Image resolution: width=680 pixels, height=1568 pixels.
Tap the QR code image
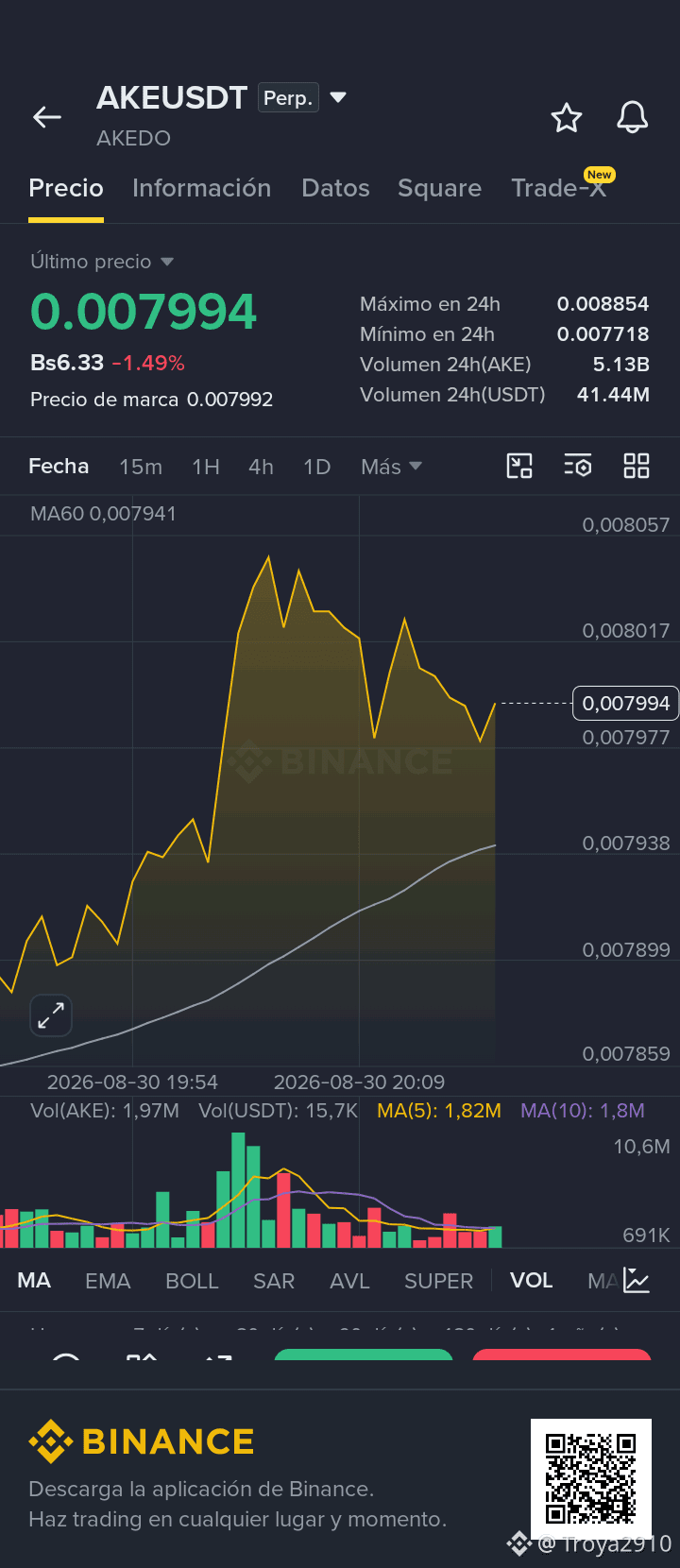click(591, 1478)
